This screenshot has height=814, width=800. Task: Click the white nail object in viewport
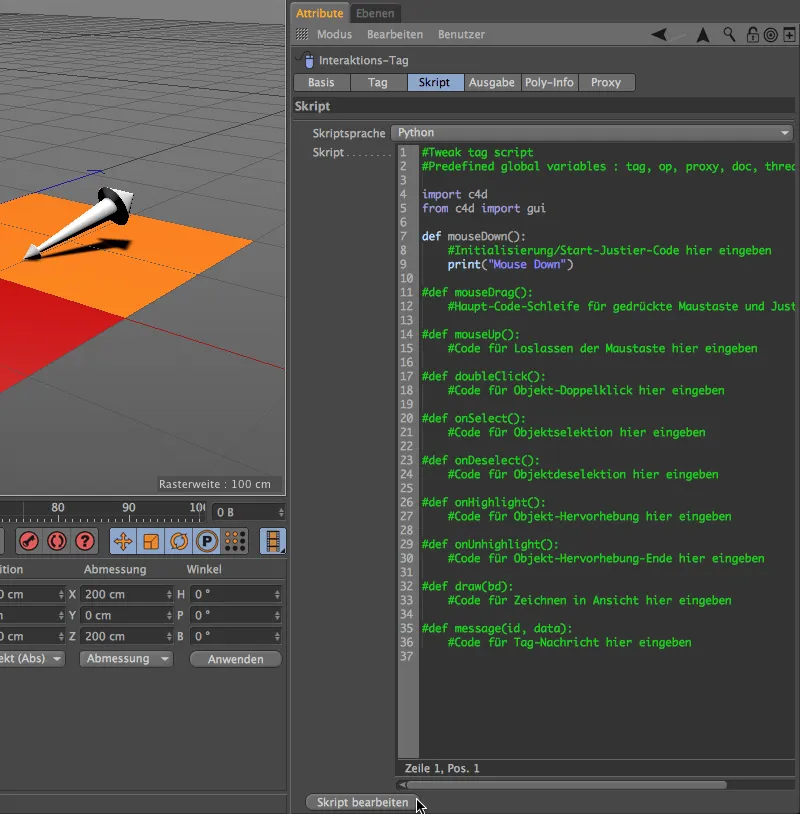(x=80, y=222)
